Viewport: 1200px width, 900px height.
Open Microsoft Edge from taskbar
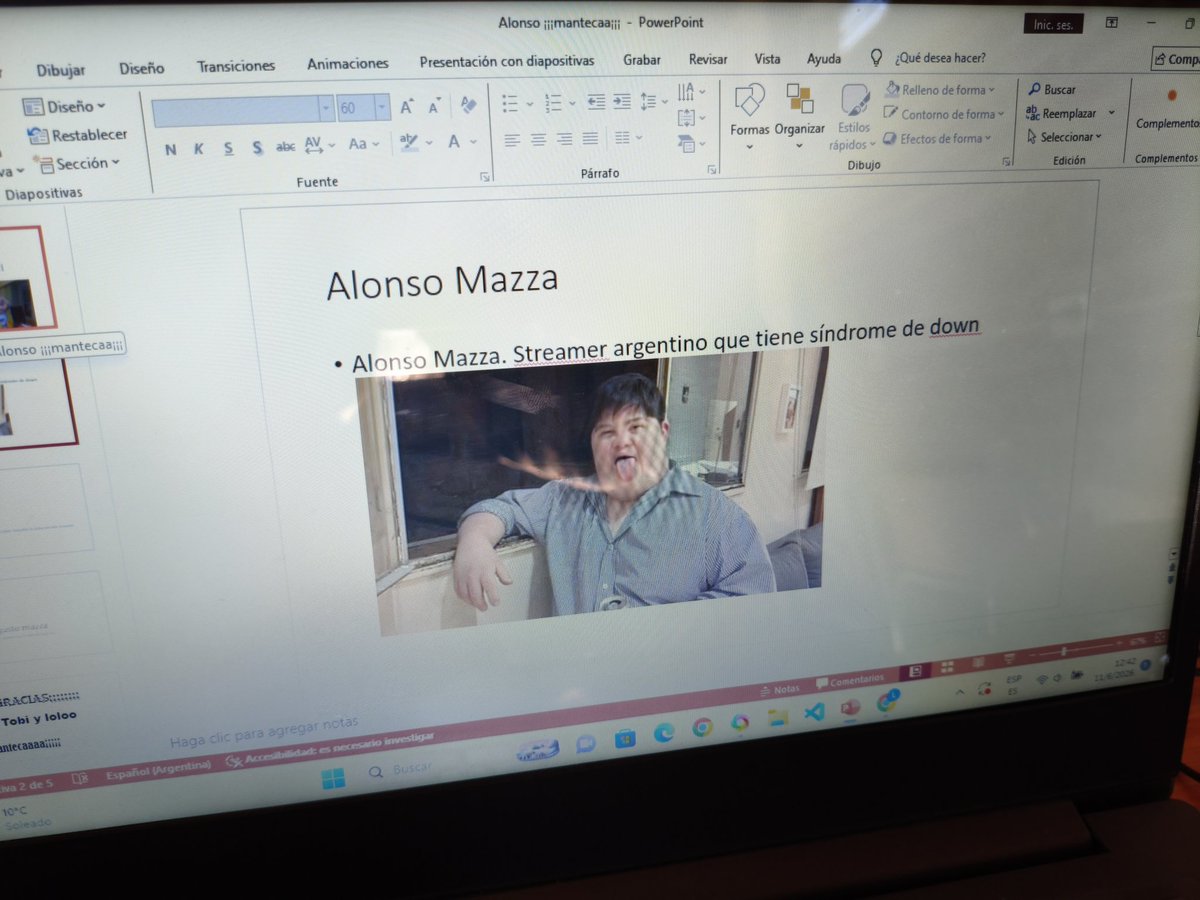(x=664, y=733)
